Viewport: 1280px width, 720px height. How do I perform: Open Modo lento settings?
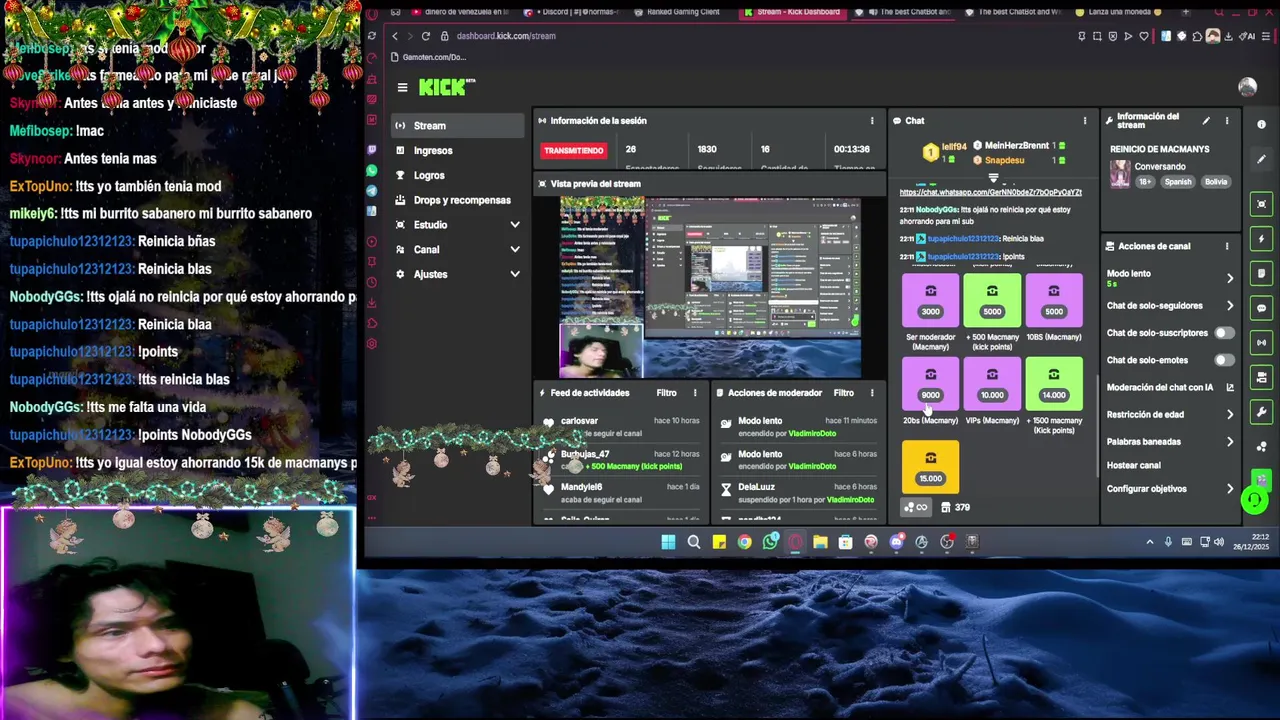point(1171,277)
